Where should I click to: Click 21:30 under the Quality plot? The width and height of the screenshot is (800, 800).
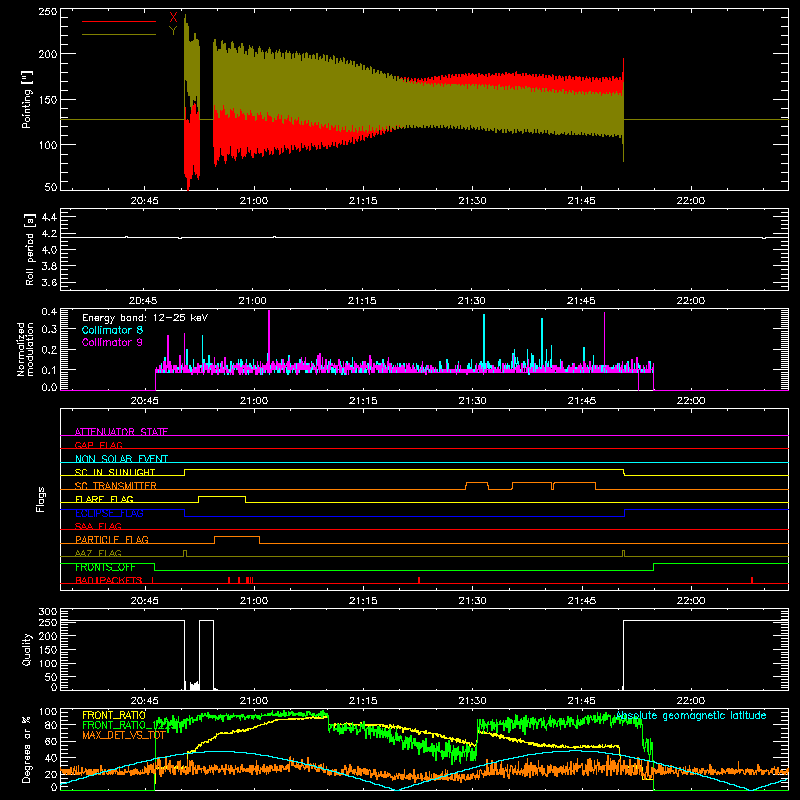point(472,701)
